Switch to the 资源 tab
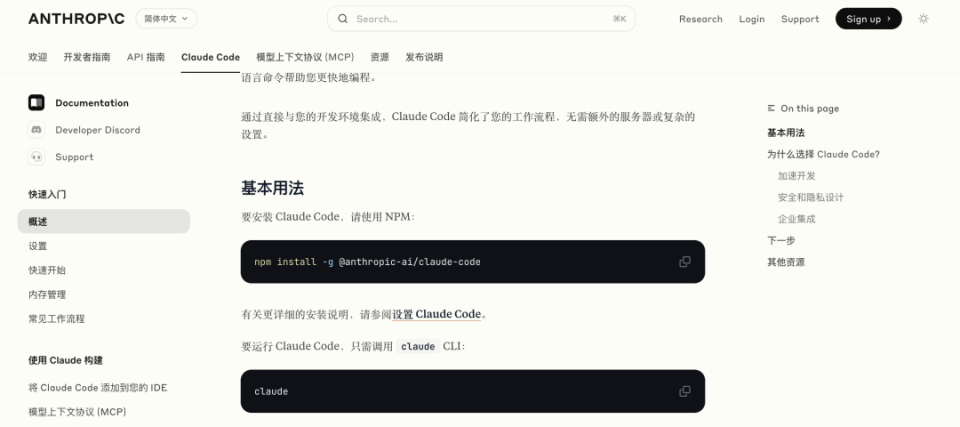960x427 pixels. tap(380, 57)
